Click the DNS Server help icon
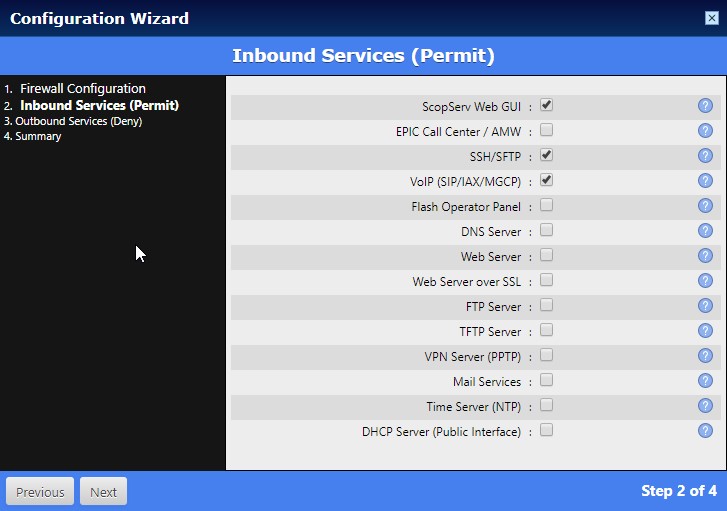 coord(705,231)
